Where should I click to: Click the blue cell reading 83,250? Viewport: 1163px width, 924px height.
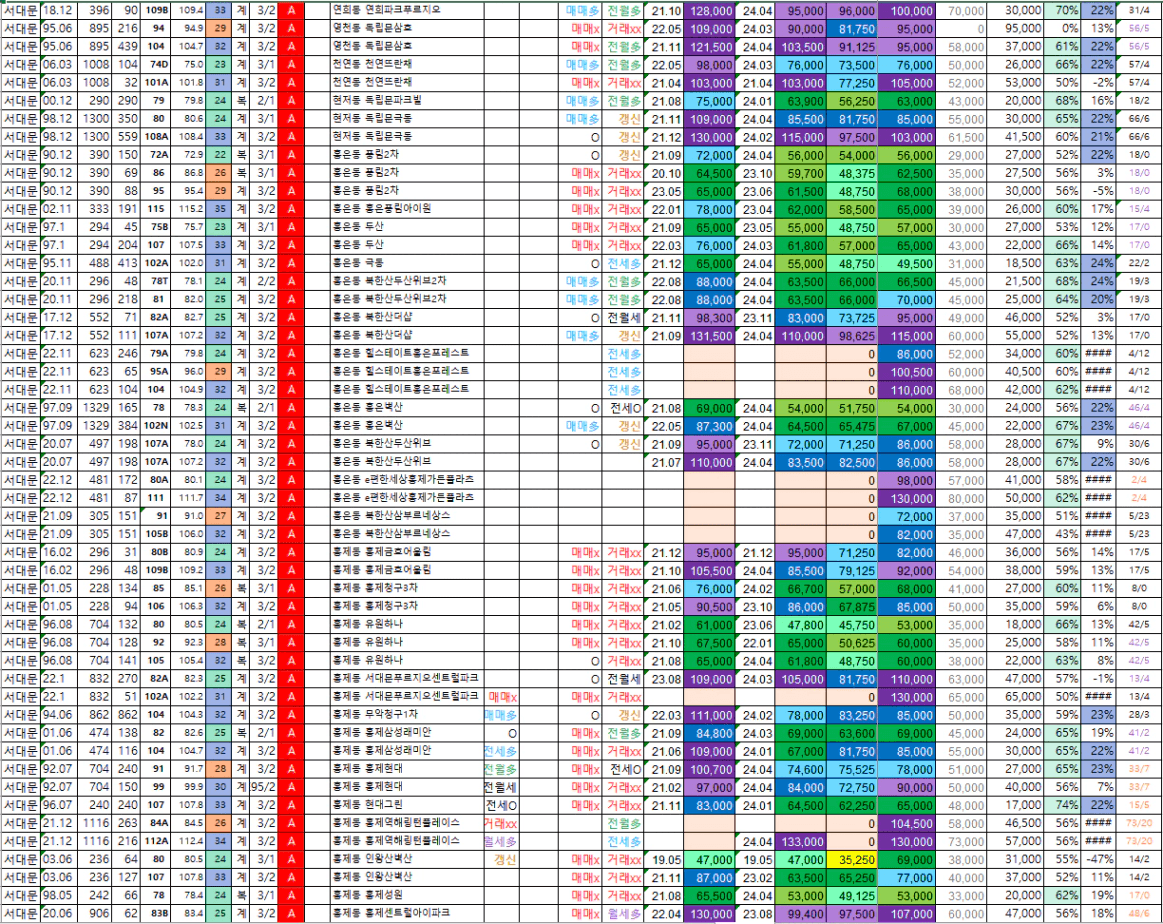851,715
